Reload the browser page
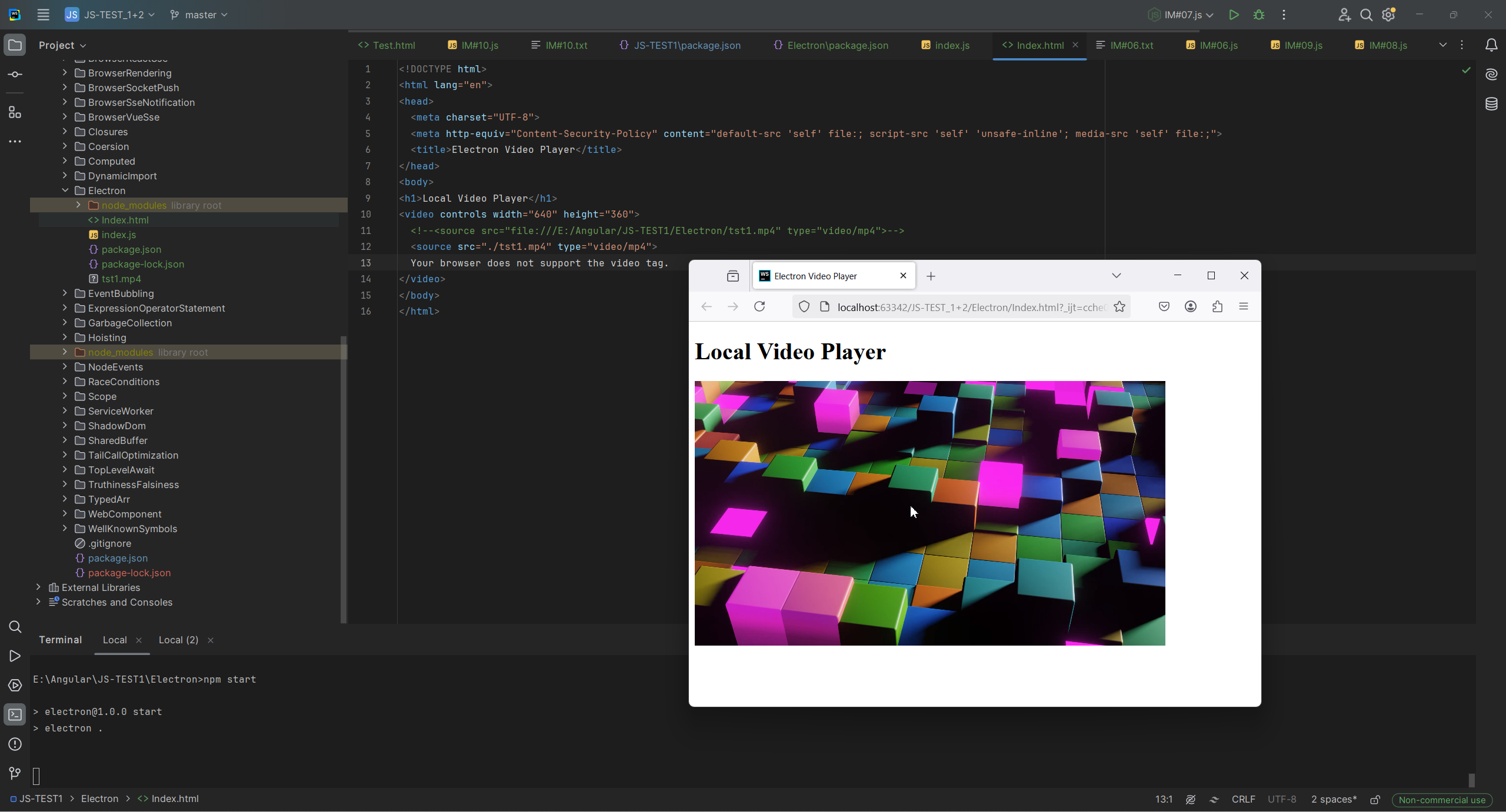The height and width of the screenshot is (812, 1506). [x=759, y=306]
